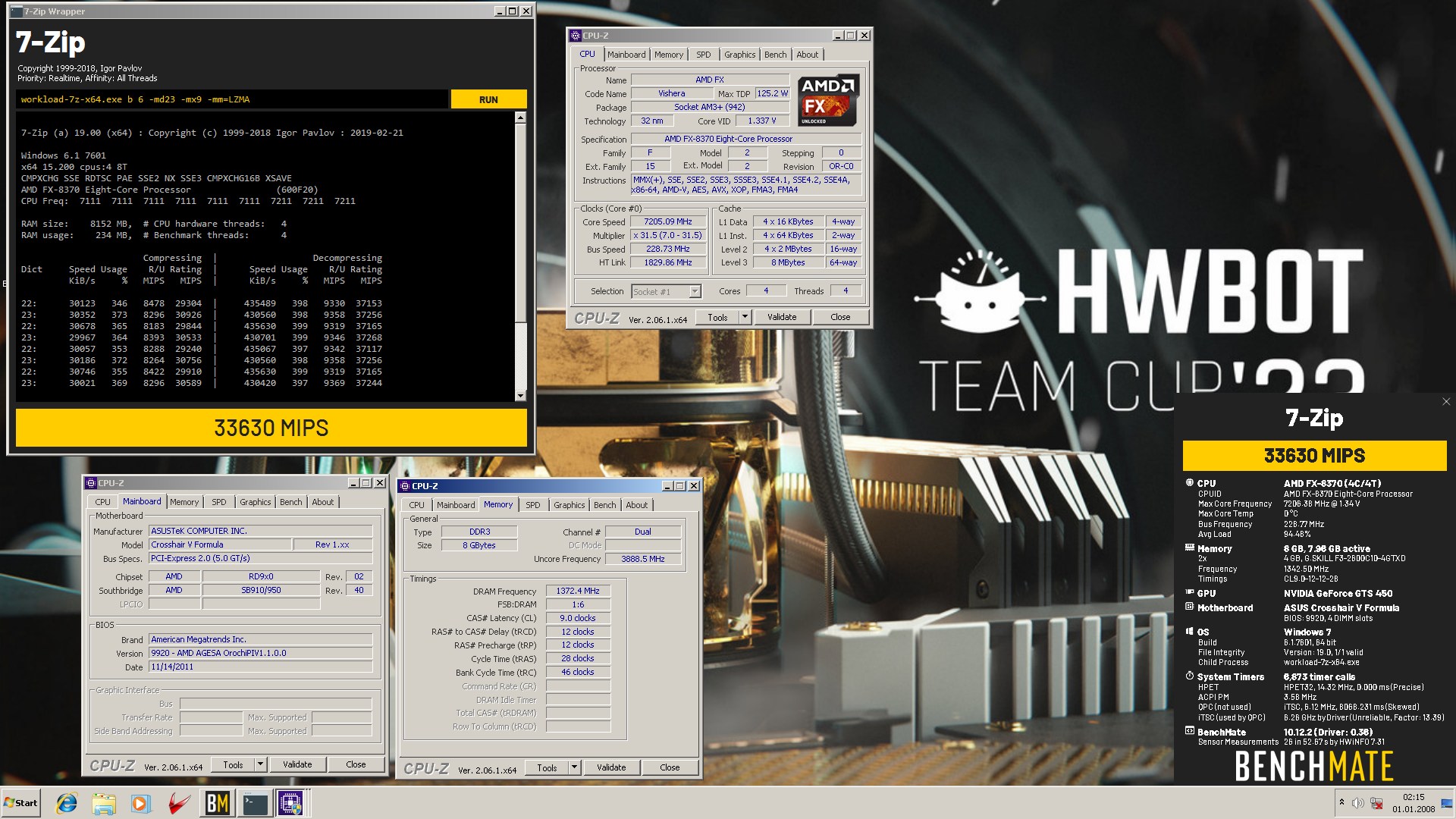Switch to BenchMate BM taskbar button
The height and width of the screenshot is (819, 1456).
pyautogui.click(x=217, y=803)
